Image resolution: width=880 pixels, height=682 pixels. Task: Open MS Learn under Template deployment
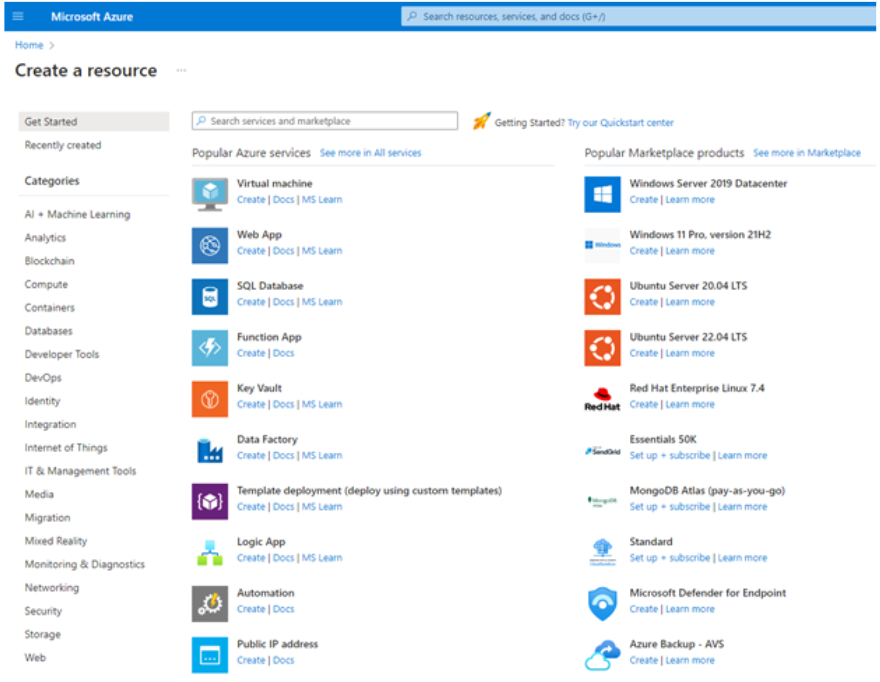[x=322, y=506]
